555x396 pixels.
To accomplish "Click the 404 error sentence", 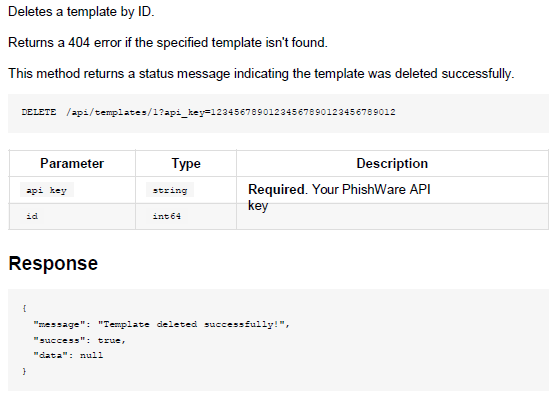I will click(x=168, y=42).
